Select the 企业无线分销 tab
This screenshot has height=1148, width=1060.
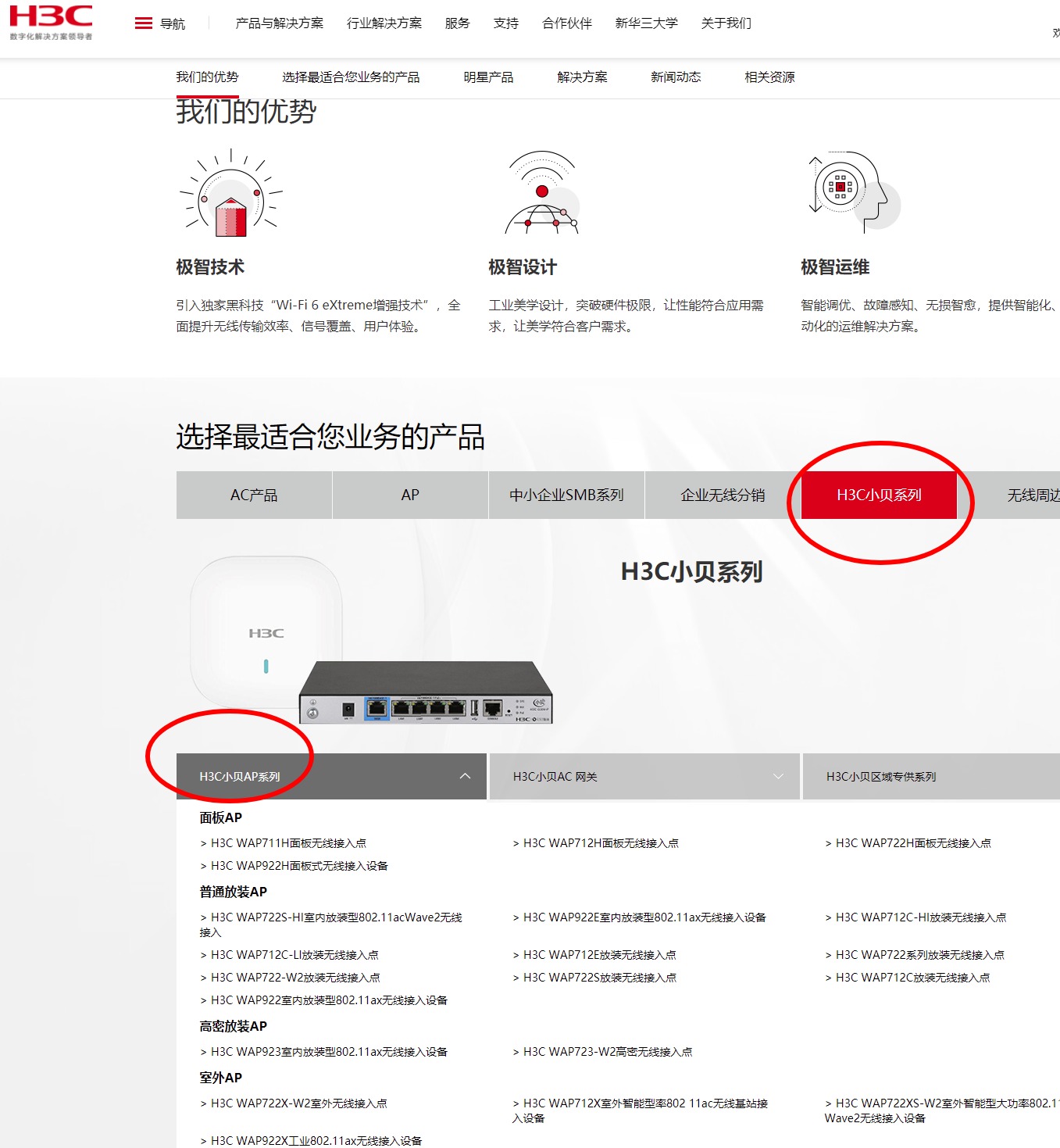tap(723, 495)
